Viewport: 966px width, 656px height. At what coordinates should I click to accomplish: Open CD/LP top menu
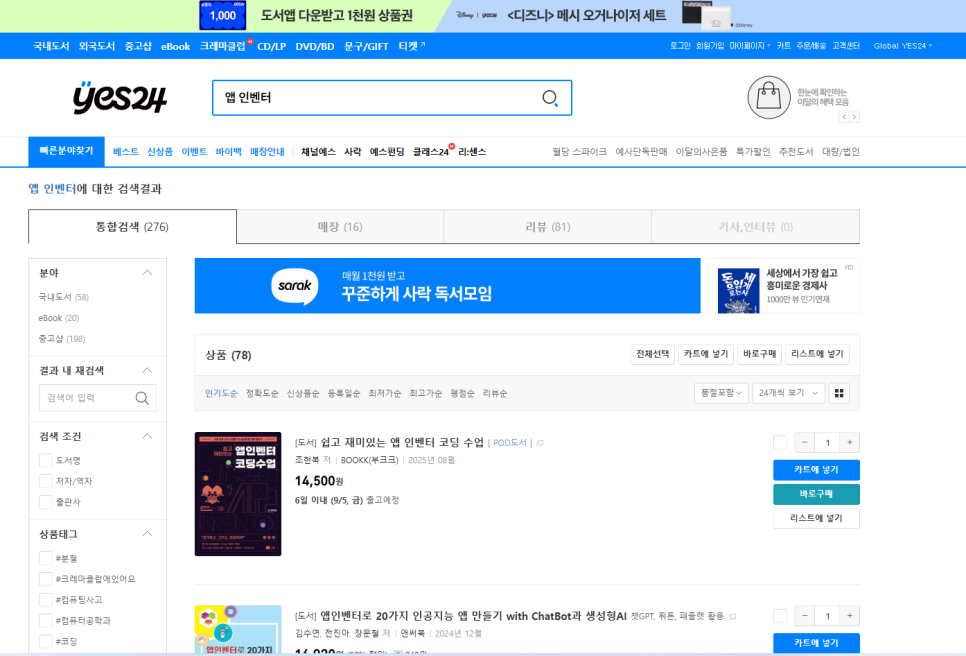(272, 46)
